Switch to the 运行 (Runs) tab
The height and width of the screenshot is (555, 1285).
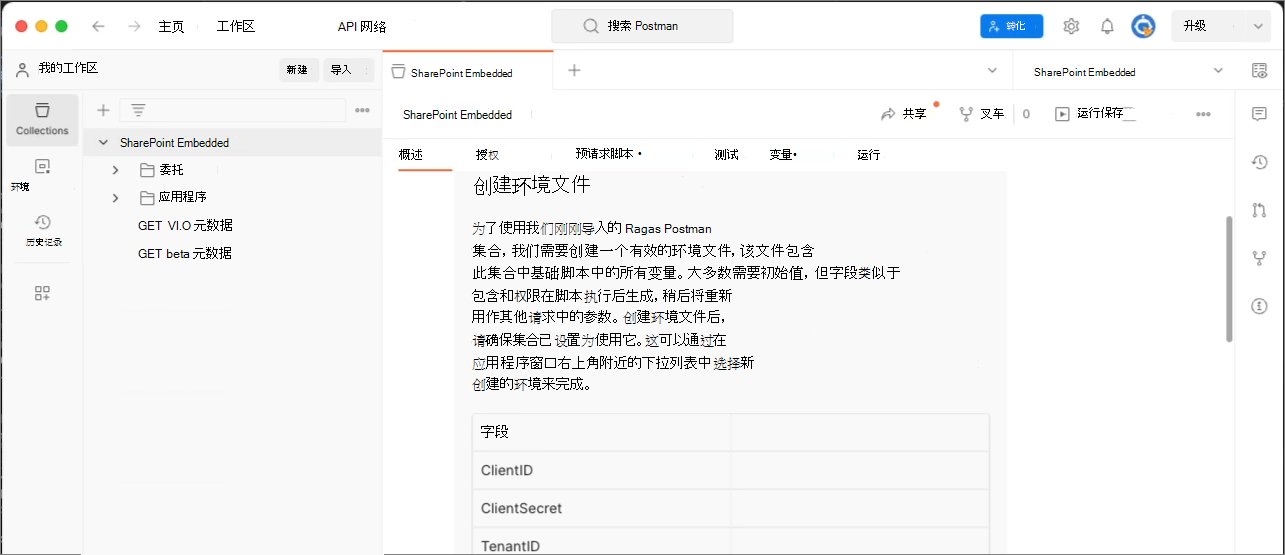[868, 155]
